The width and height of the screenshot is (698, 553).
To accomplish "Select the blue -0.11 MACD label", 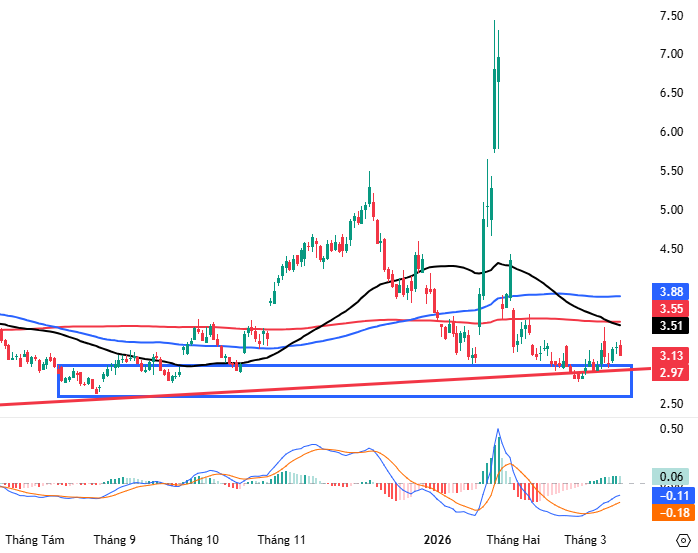I will pyautogui.click(x=671, y=495).
